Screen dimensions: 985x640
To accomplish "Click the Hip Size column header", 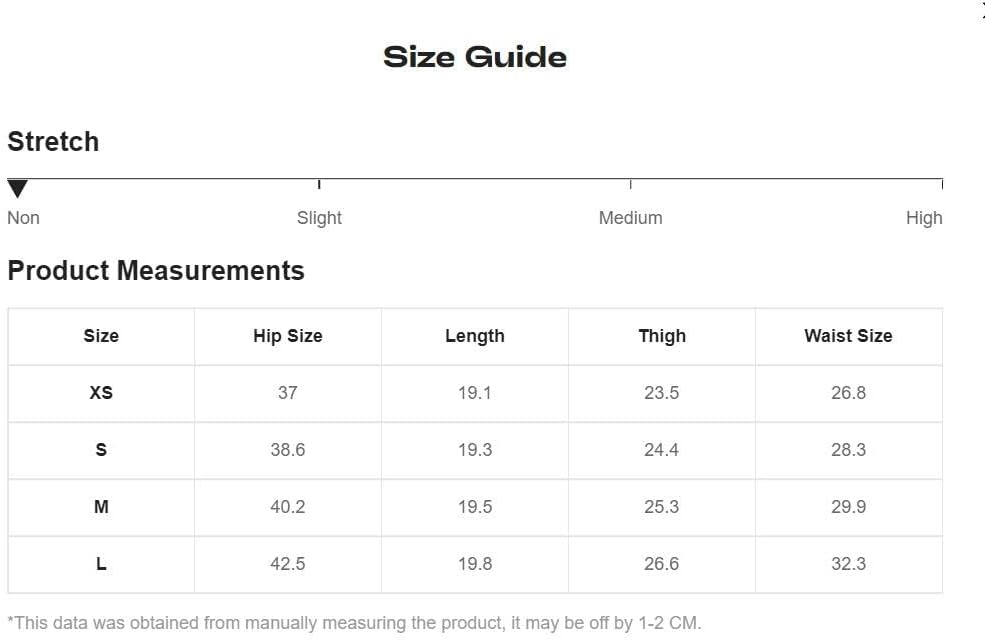I will click(288, 336).
